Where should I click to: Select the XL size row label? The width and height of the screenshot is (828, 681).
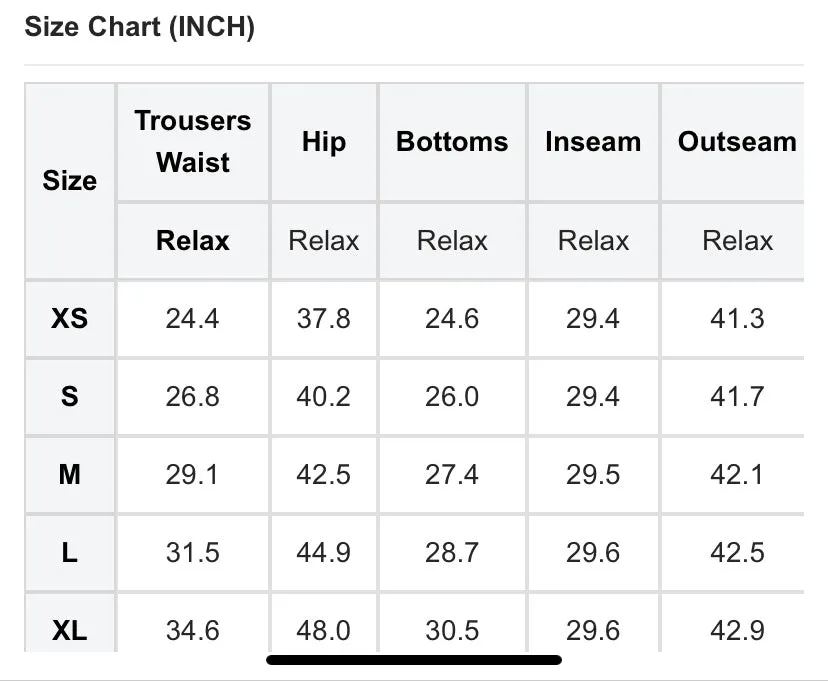click(70, 630)
